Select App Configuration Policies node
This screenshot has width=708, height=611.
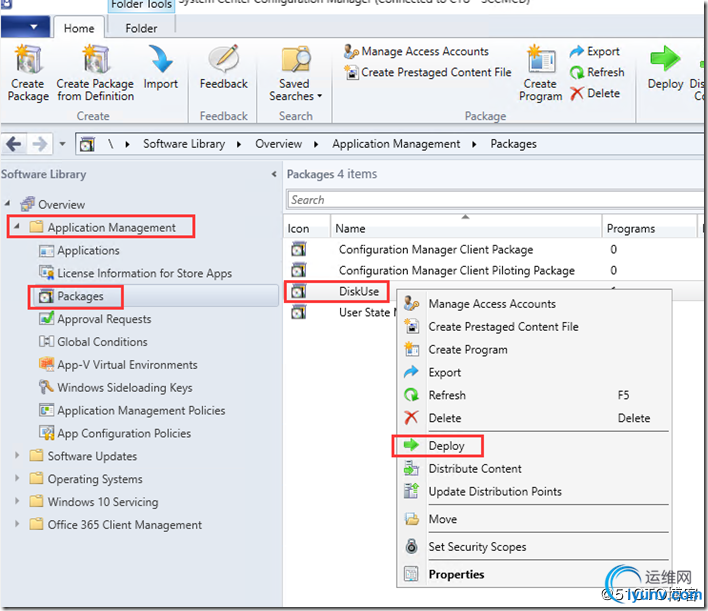[x=115, y=433]
